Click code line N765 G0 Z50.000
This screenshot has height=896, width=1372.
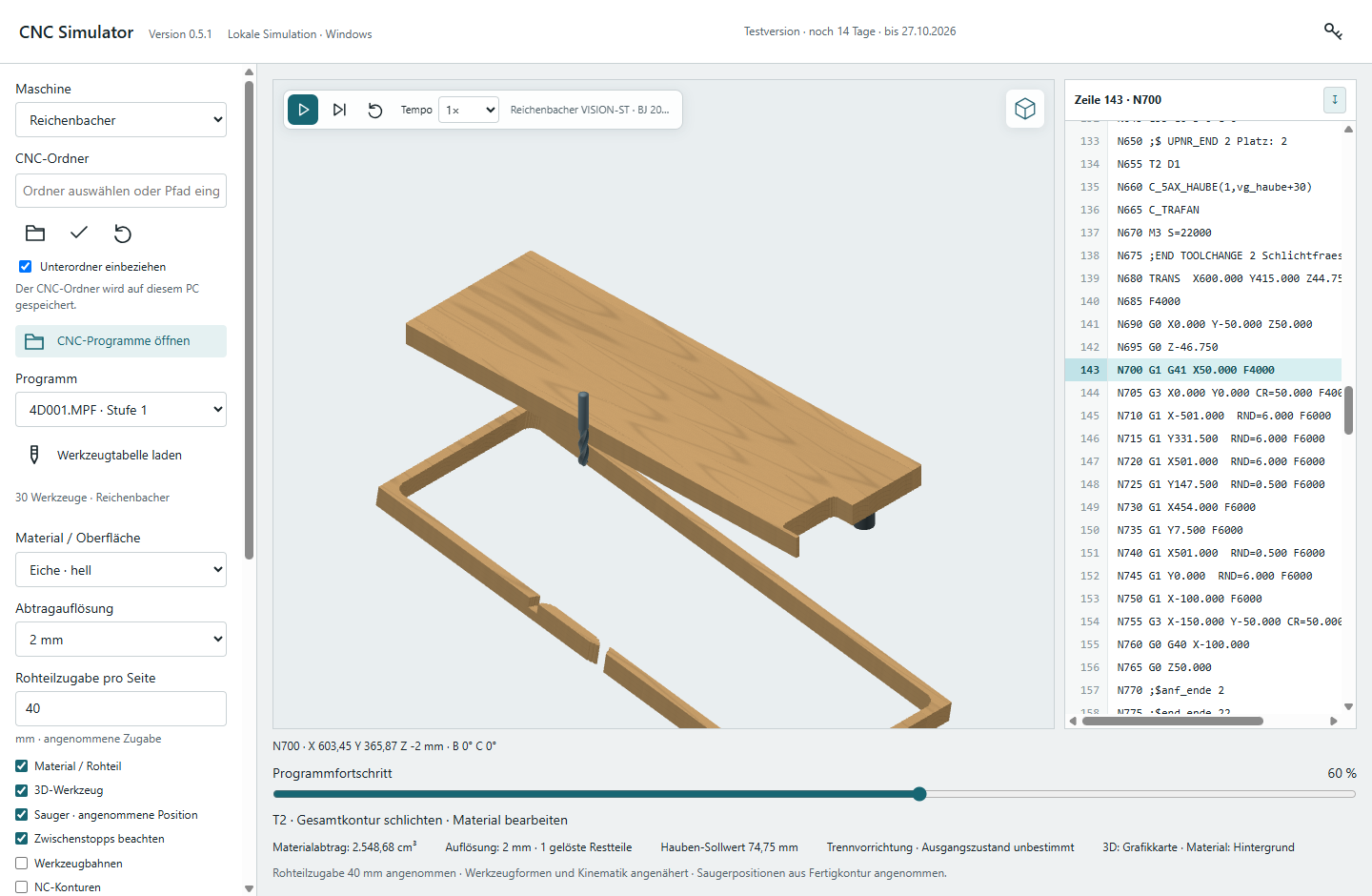click(1203, 667)
